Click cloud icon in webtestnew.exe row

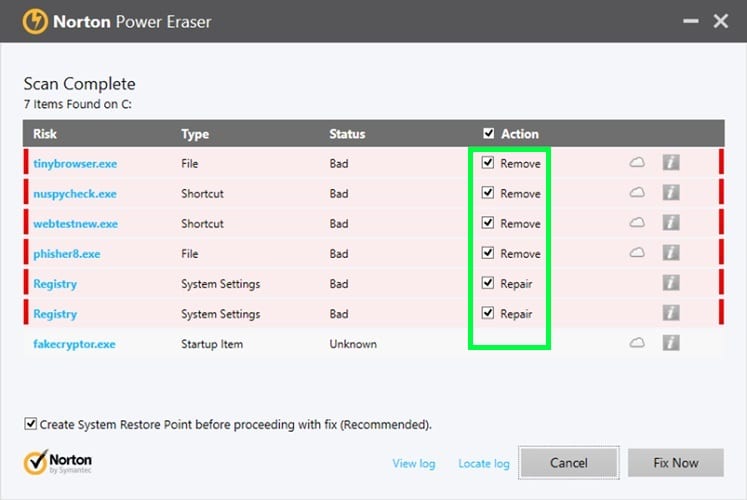coord(637,223)
